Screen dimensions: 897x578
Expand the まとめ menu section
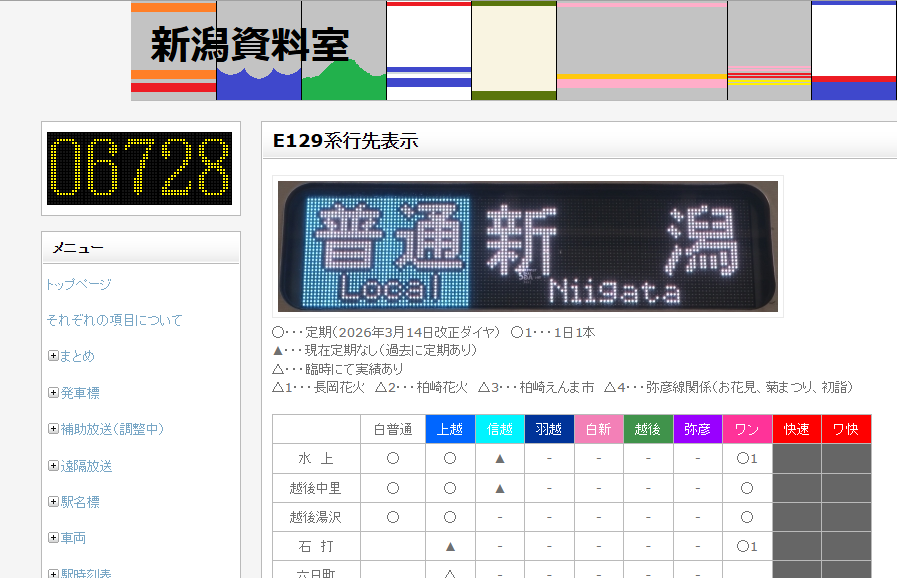click(53, 356)
